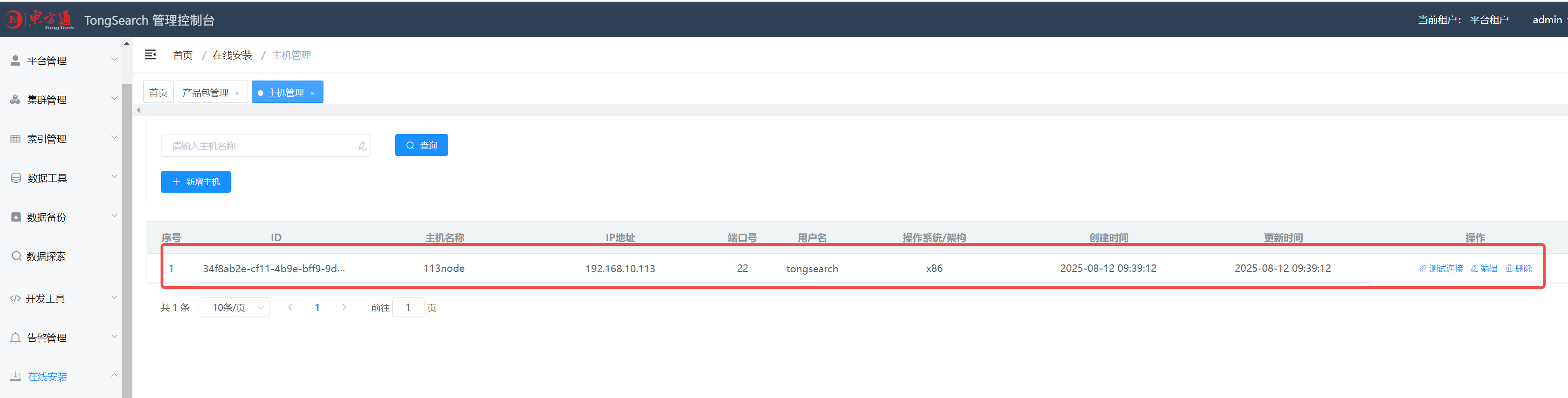Click the host name cell 113node
The width and height of the screenshot is (1568, 398).
pyautogui.click(x=444, y=269)
